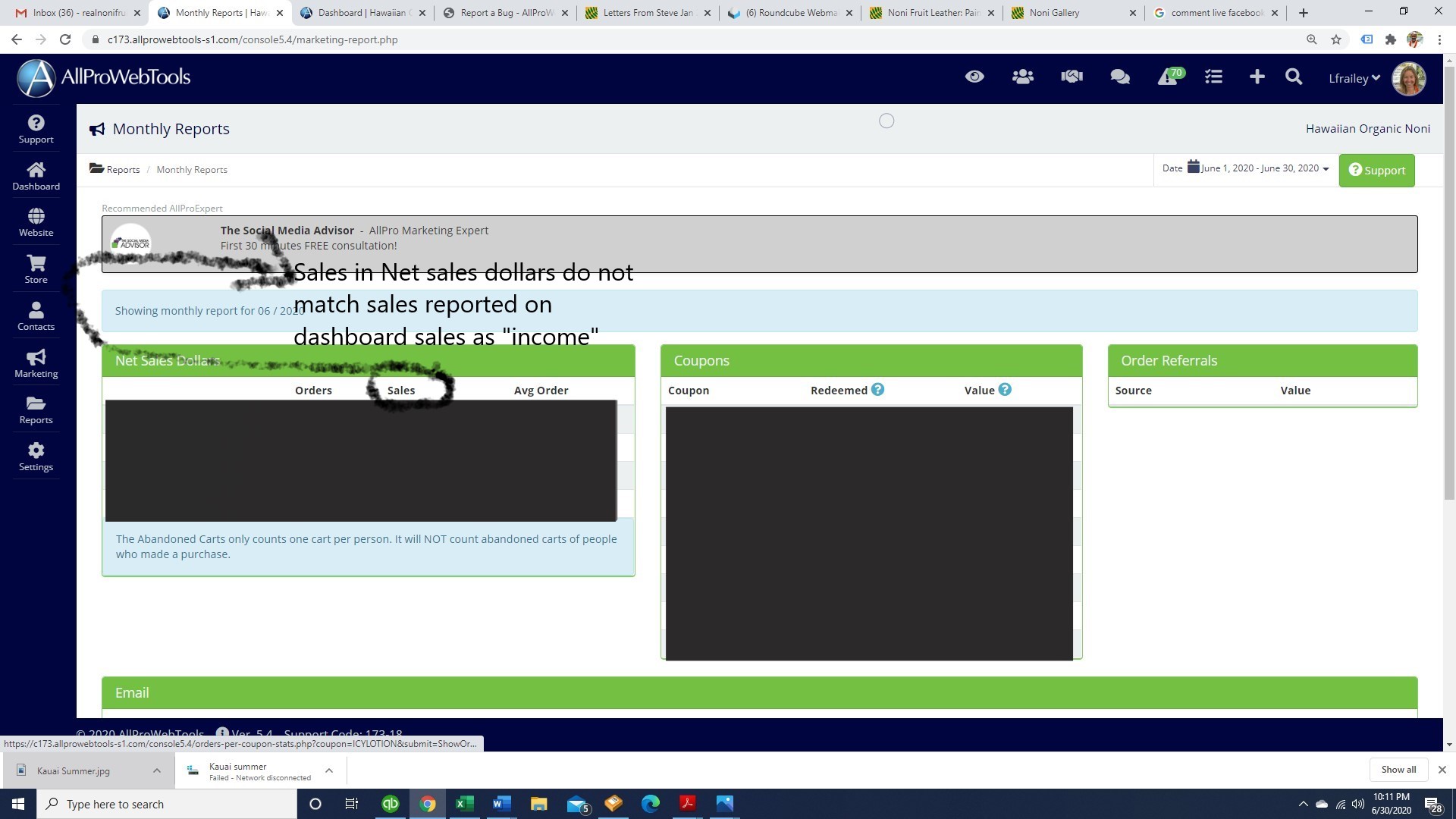This screenshot has width=1456, height=819.
Task: Click the contacts group icon in header
Action: (1023, 77)
